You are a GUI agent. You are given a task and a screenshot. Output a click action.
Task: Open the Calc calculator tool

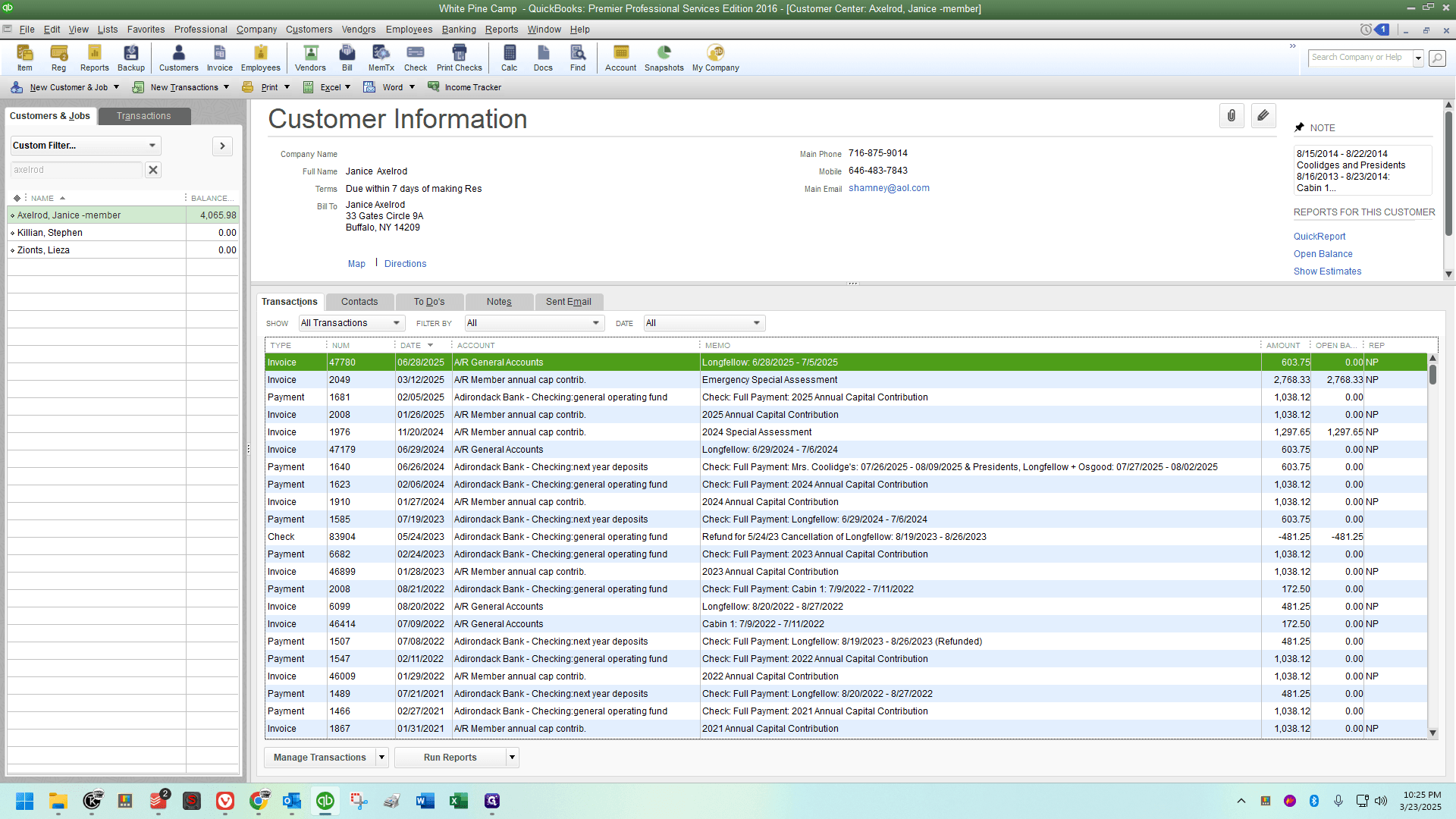pyautogui.click(x=509, y=58)
